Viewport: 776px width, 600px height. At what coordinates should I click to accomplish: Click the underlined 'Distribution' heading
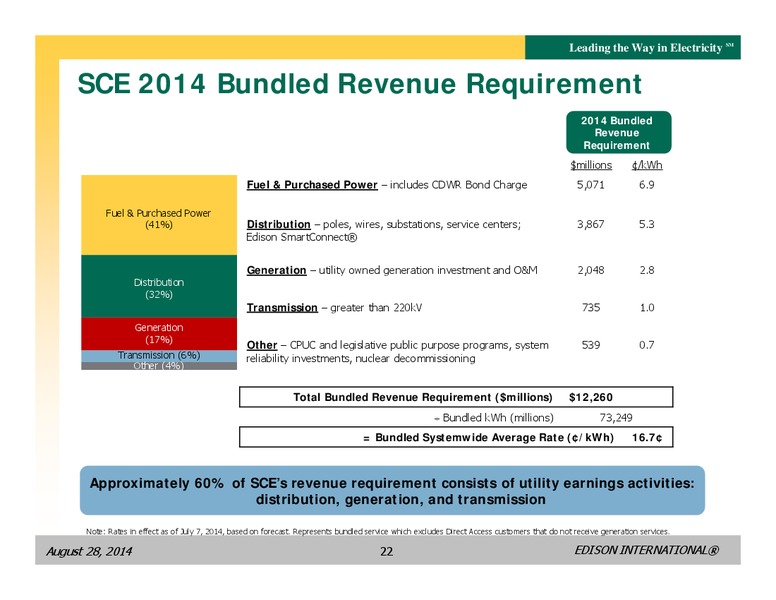[279, 224]
